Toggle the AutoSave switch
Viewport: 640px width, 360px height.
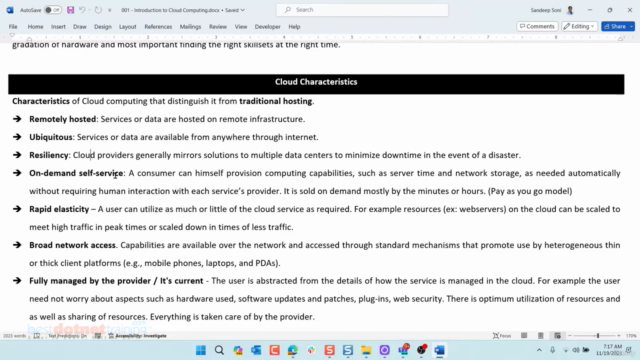pos(53,10)
